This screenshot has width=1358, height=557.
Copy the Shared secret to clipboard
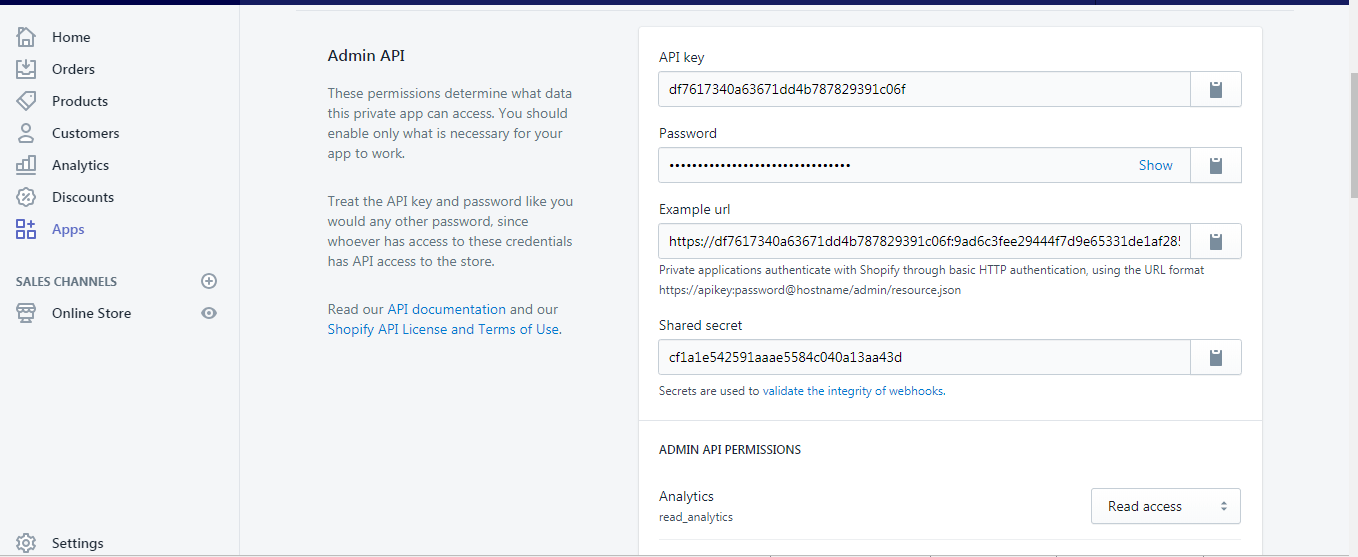(1216, 357)
